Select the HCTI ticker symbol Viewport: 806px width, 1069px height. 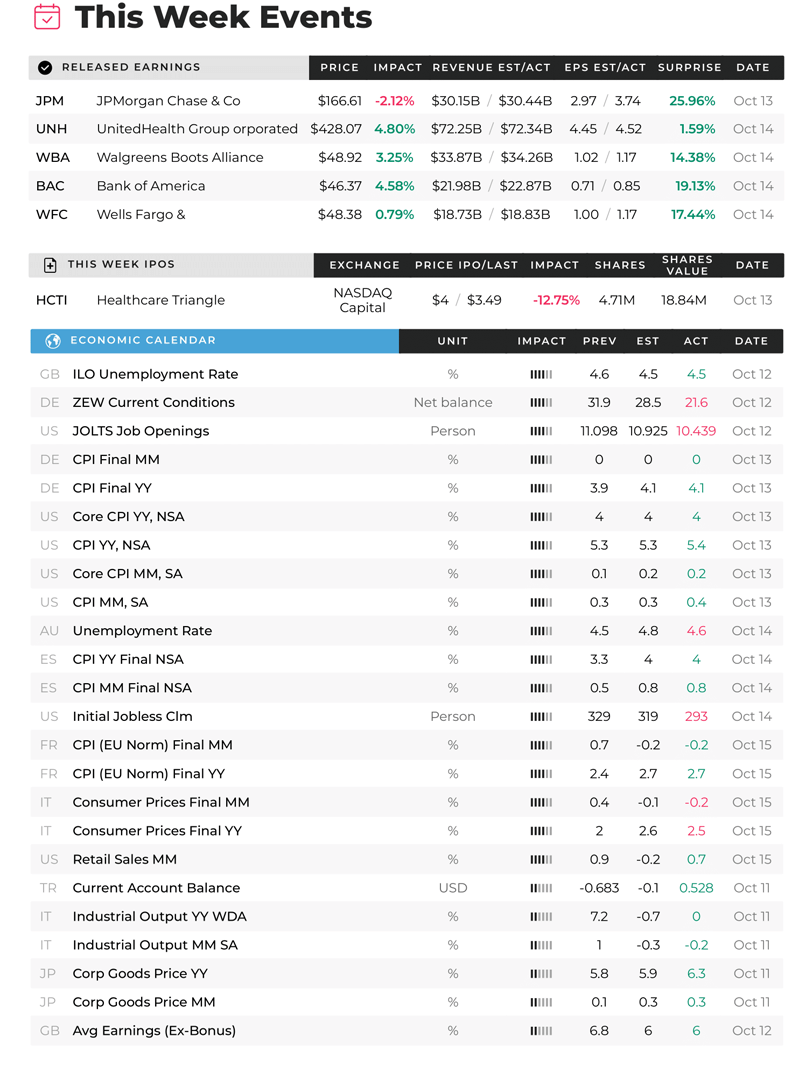pos(51,301)
